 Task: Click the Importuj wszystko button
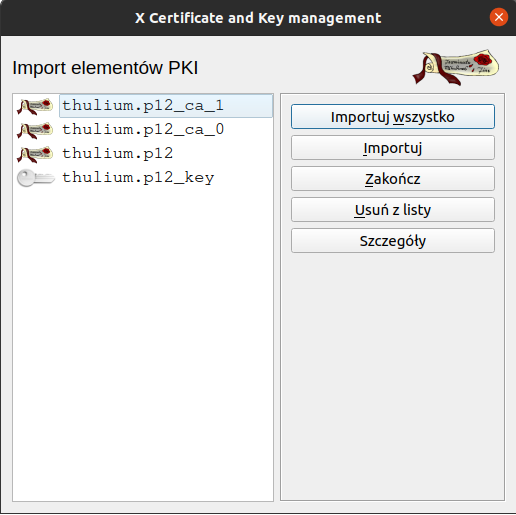(x=393, y=117)
